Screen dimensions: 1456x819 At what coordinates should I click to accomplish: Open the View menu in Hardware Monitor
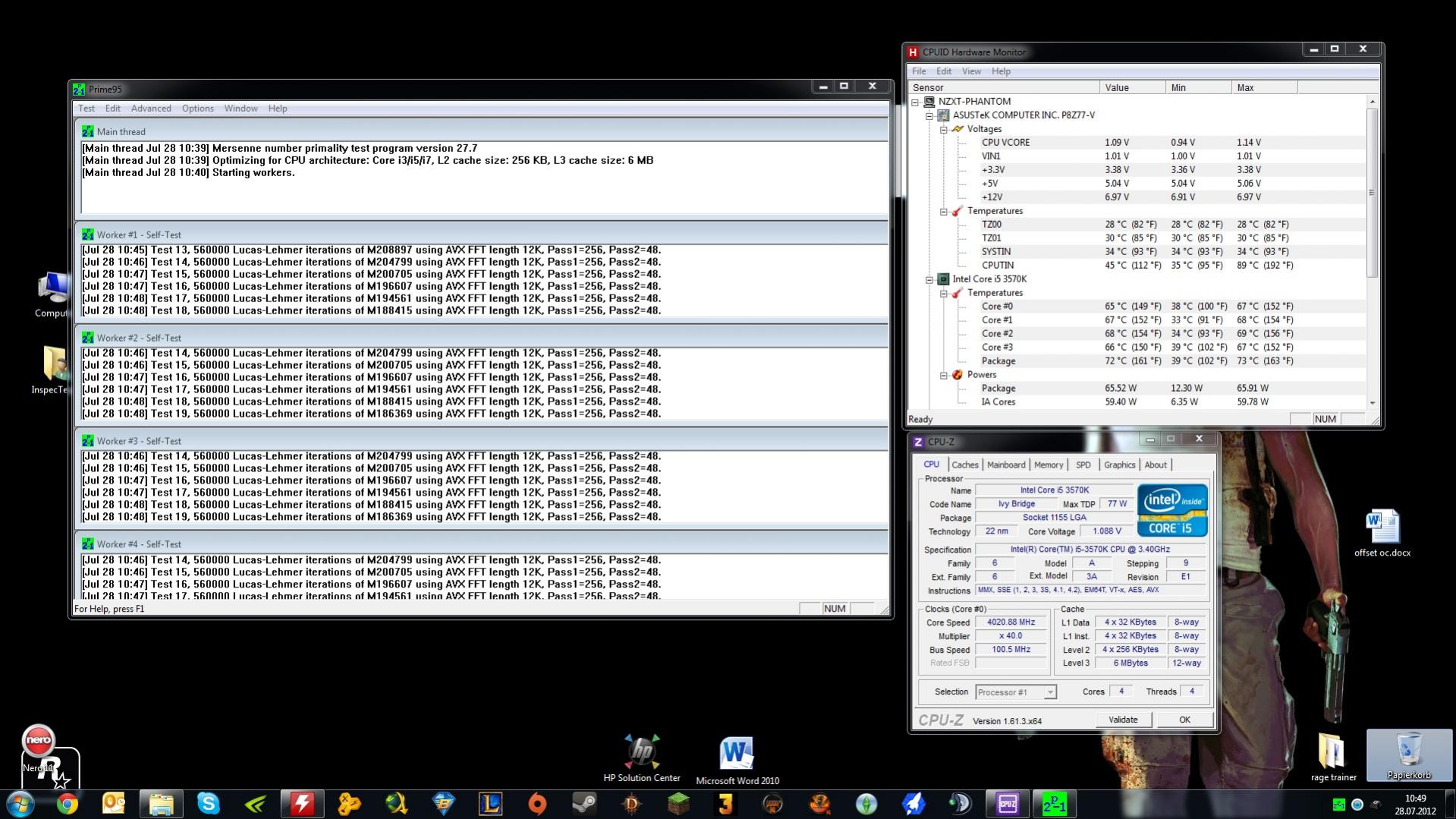971,71
